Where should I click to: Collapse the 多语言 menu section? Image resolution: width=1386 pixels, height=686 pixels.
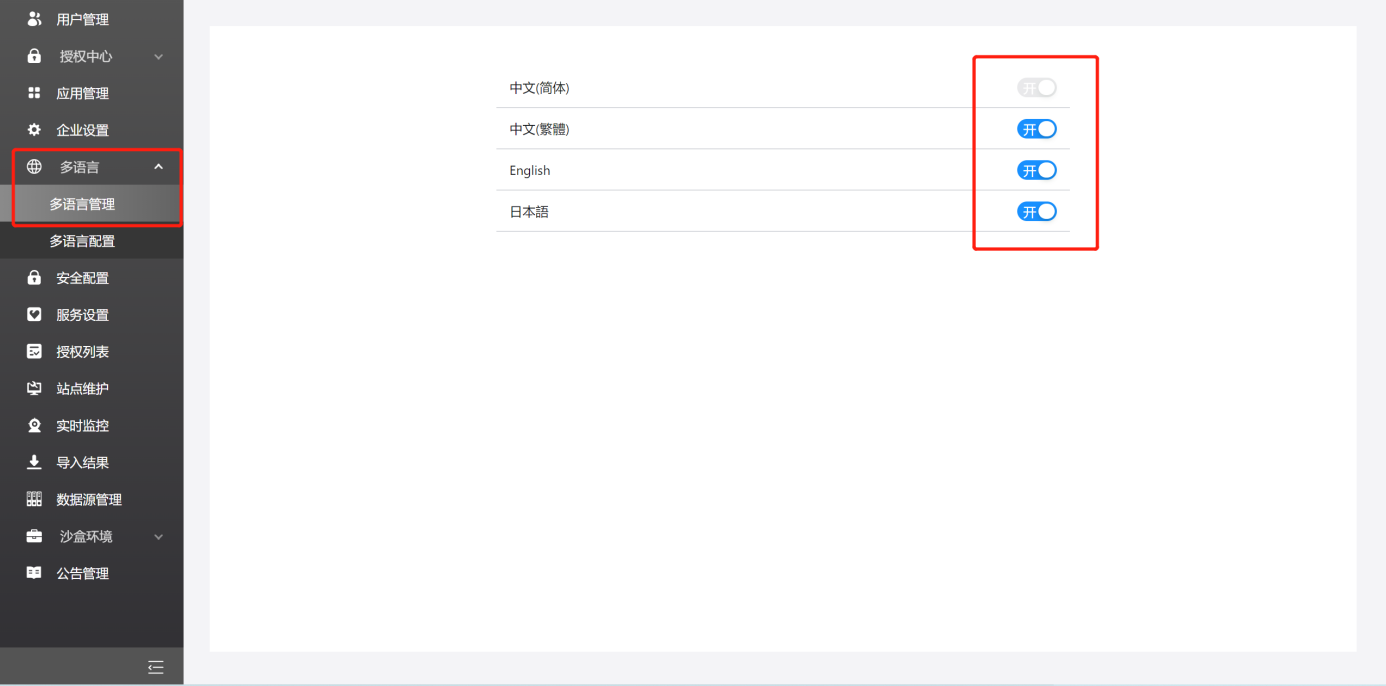[157, 166]
